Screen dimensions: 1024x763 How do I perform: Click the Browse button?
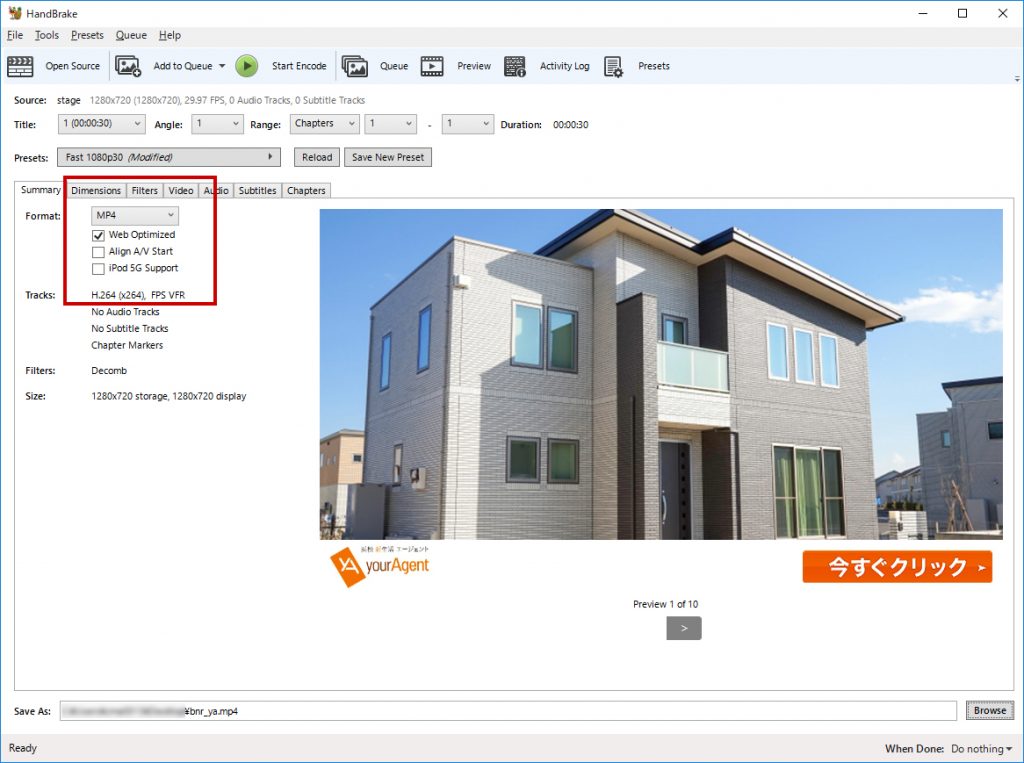(989, 711)
